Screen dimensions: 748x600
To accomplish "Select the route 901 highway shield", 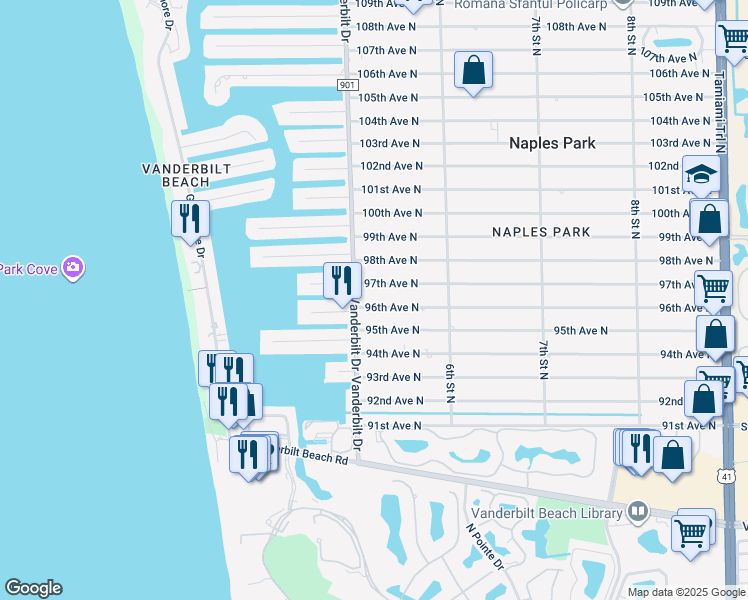I will (x=347, y=86).
